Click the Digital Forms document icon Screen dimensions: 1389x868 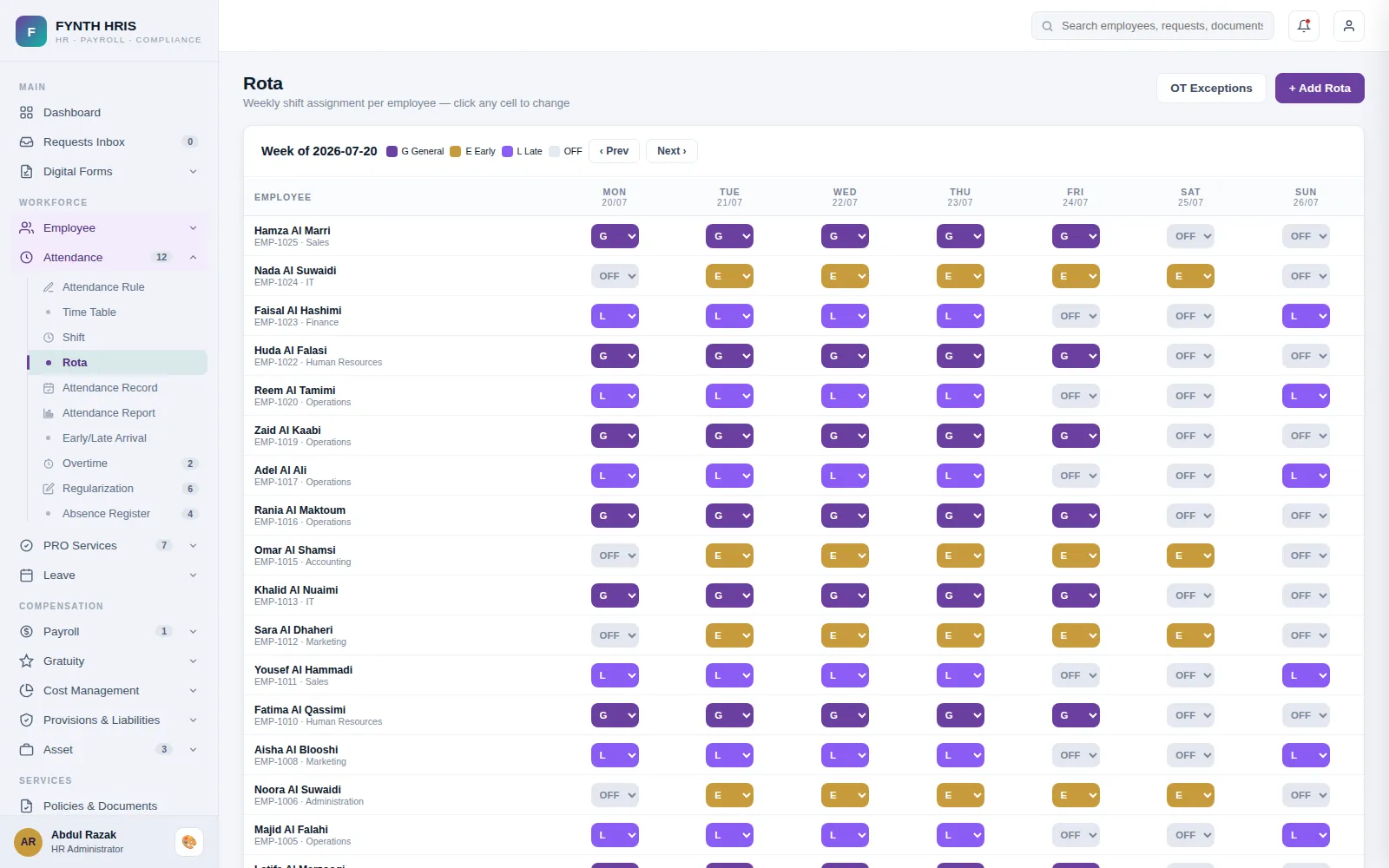[x=27, y=172]
